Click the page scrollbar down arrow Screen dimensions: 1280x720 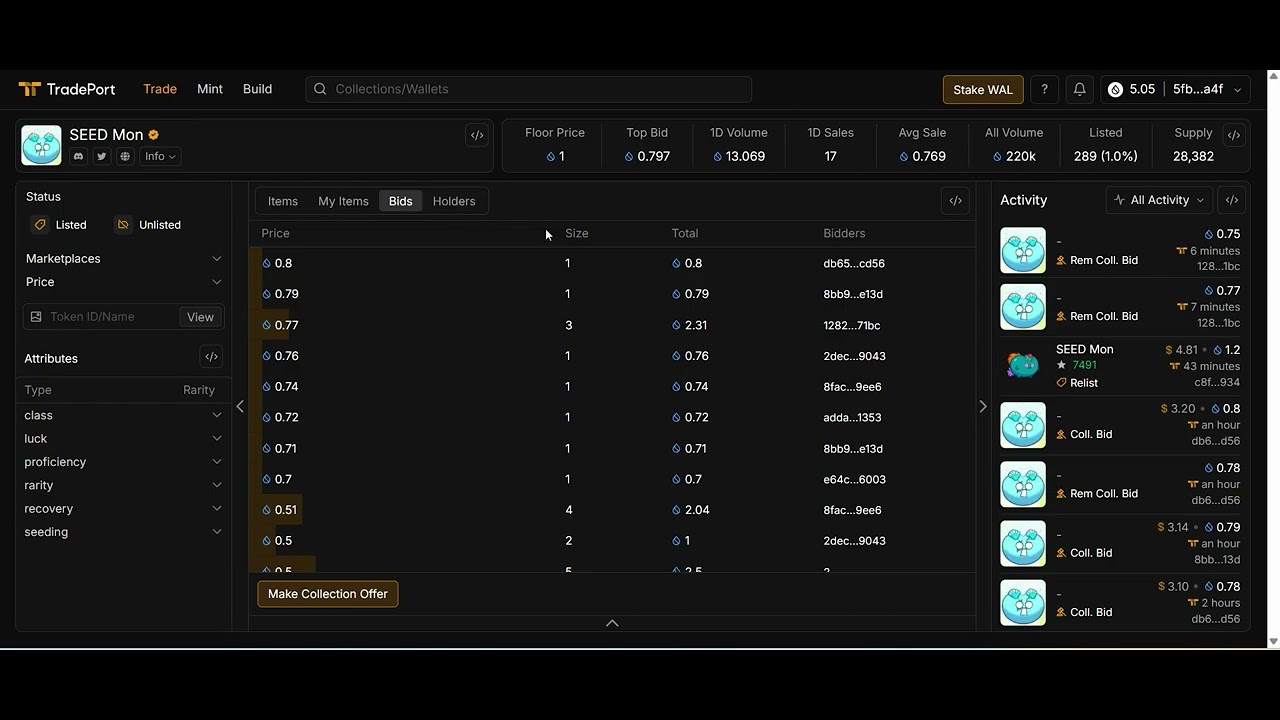(1273, 641)
